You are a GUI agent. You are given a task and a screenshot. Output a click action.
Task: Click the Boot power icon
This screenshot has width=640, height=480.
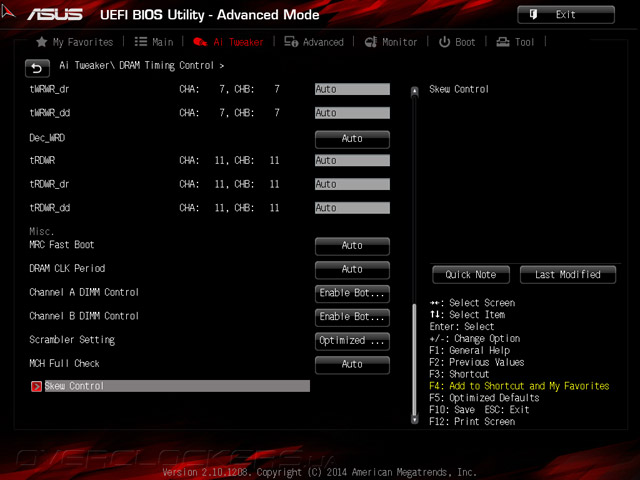(x=444, y=42)
